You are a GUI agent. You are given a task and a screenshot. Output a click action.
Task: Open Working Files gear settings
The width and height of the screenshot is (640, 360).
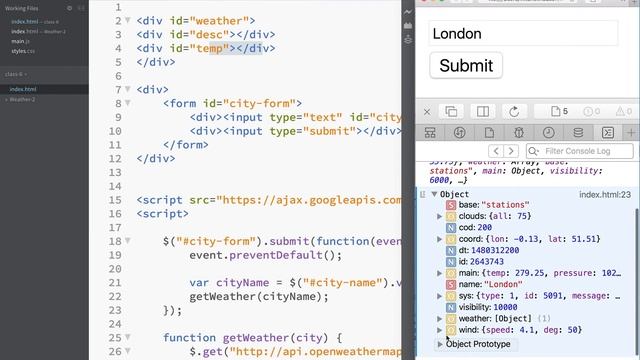point(69,8)
